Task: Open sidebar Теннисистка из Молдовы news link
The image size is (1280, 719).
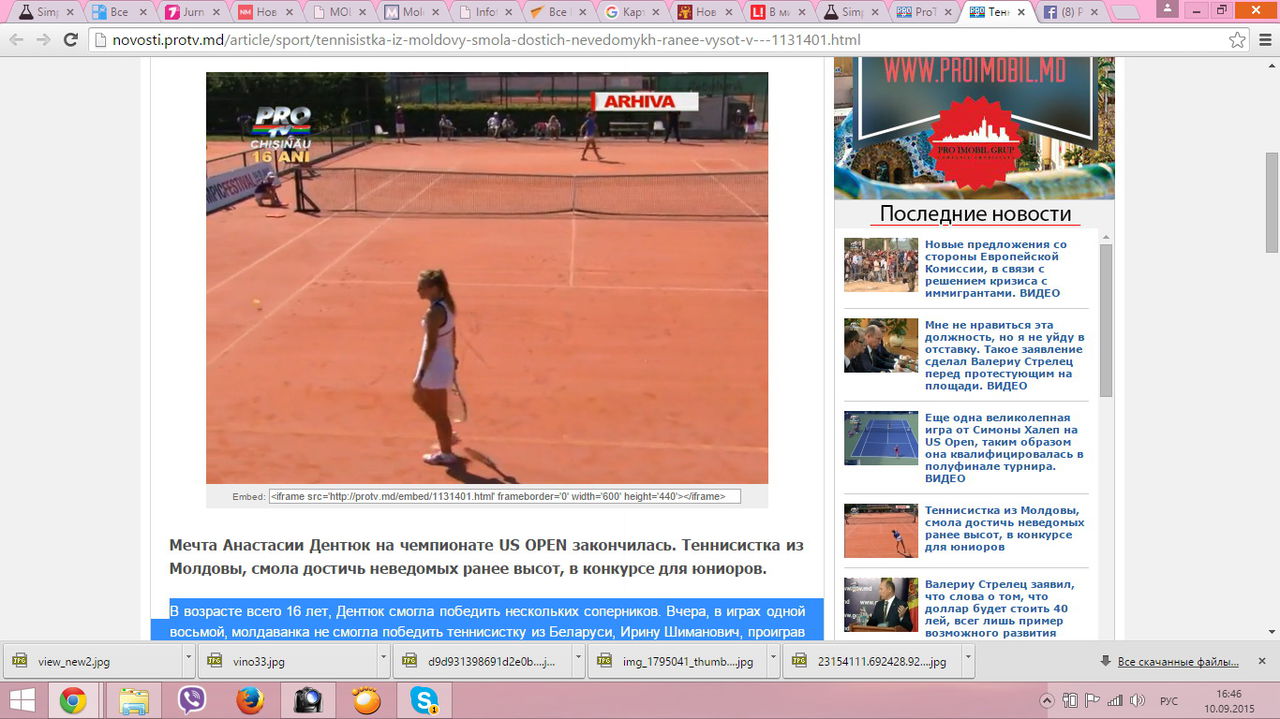Action: (1004, 529)
